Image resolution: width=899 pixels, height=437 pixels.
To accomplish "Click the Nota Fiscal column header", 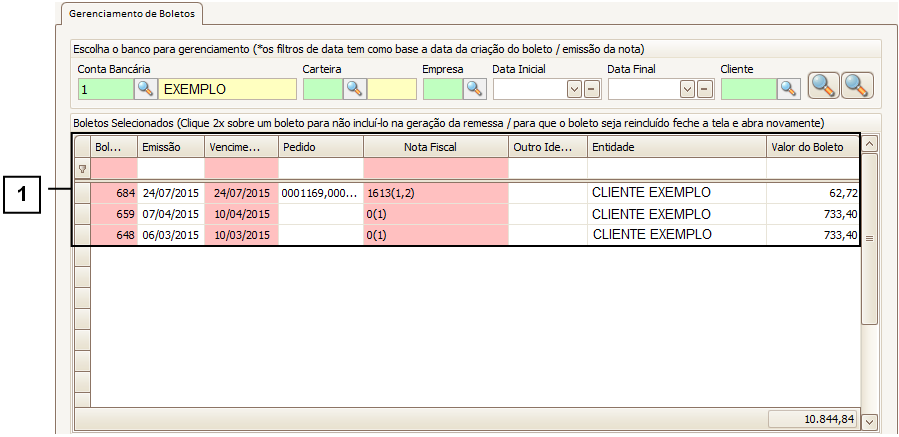I will click(435, 147).
